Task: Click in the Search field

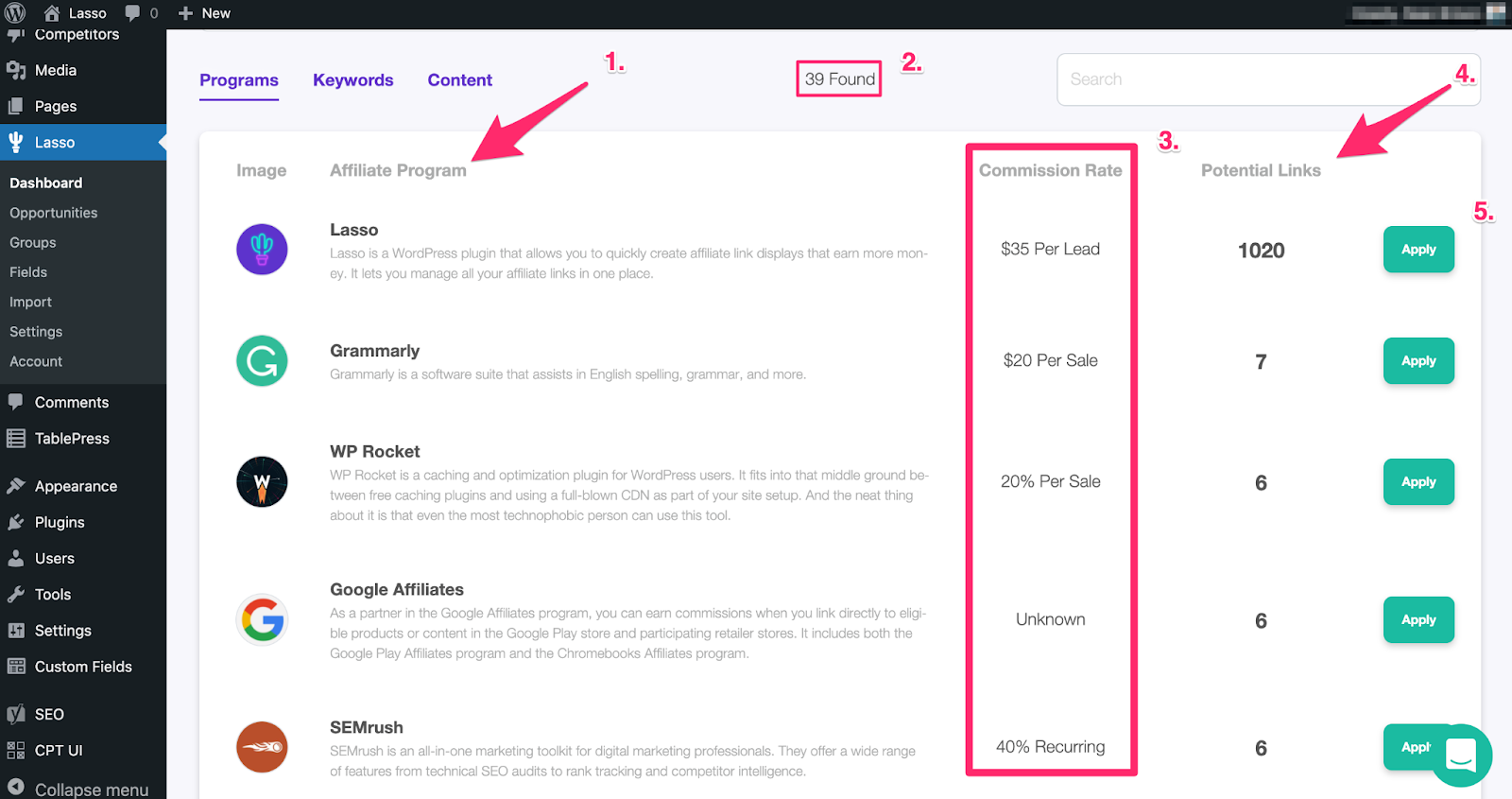Action: click(1268, 79)
